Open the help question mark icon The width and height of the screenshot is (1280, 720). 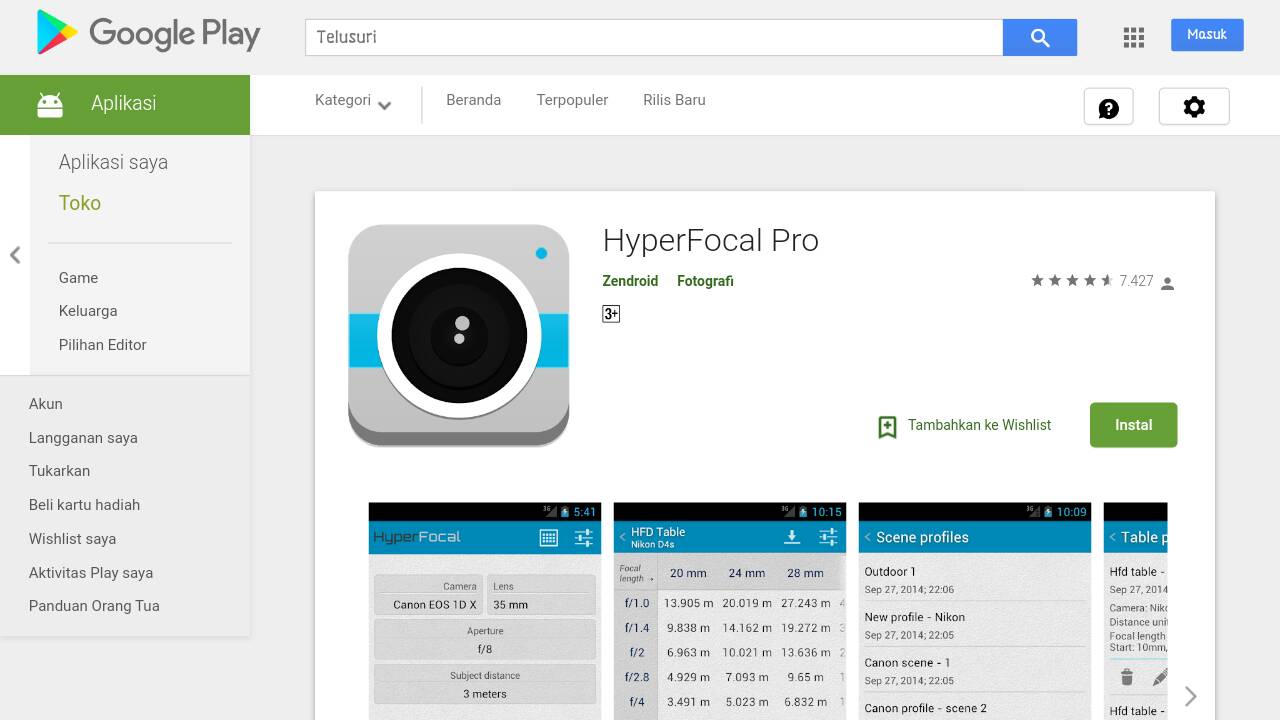pos(1108,107)
